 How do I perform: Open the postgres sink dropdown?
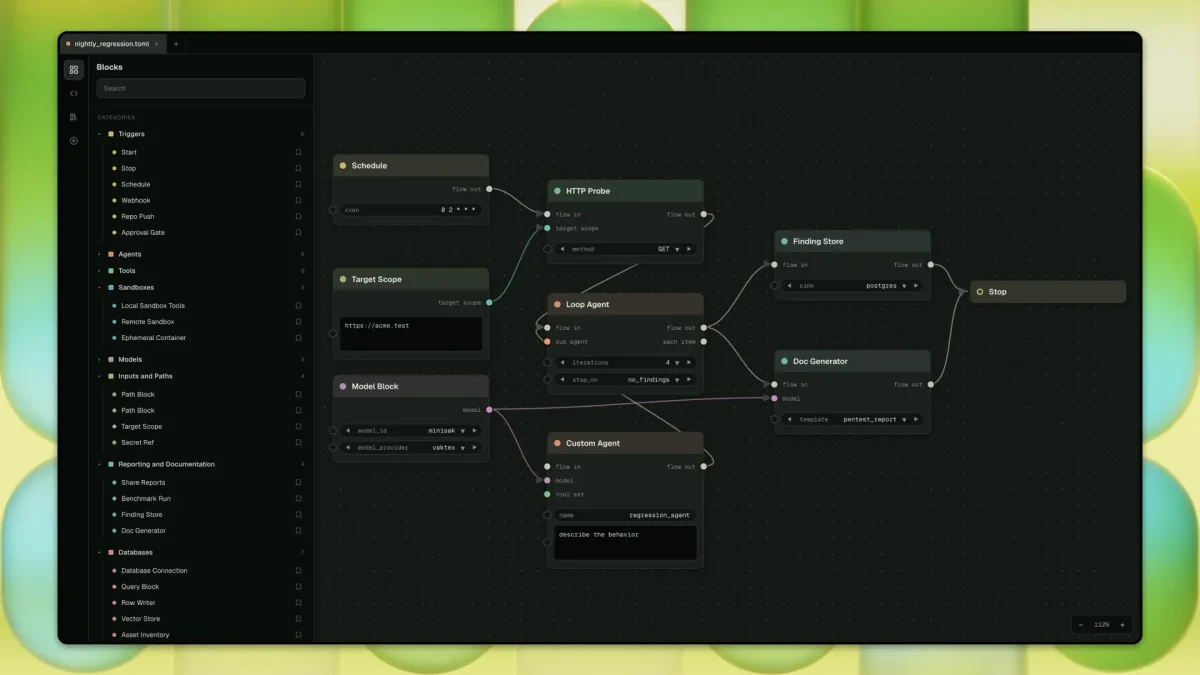(904, 285)
